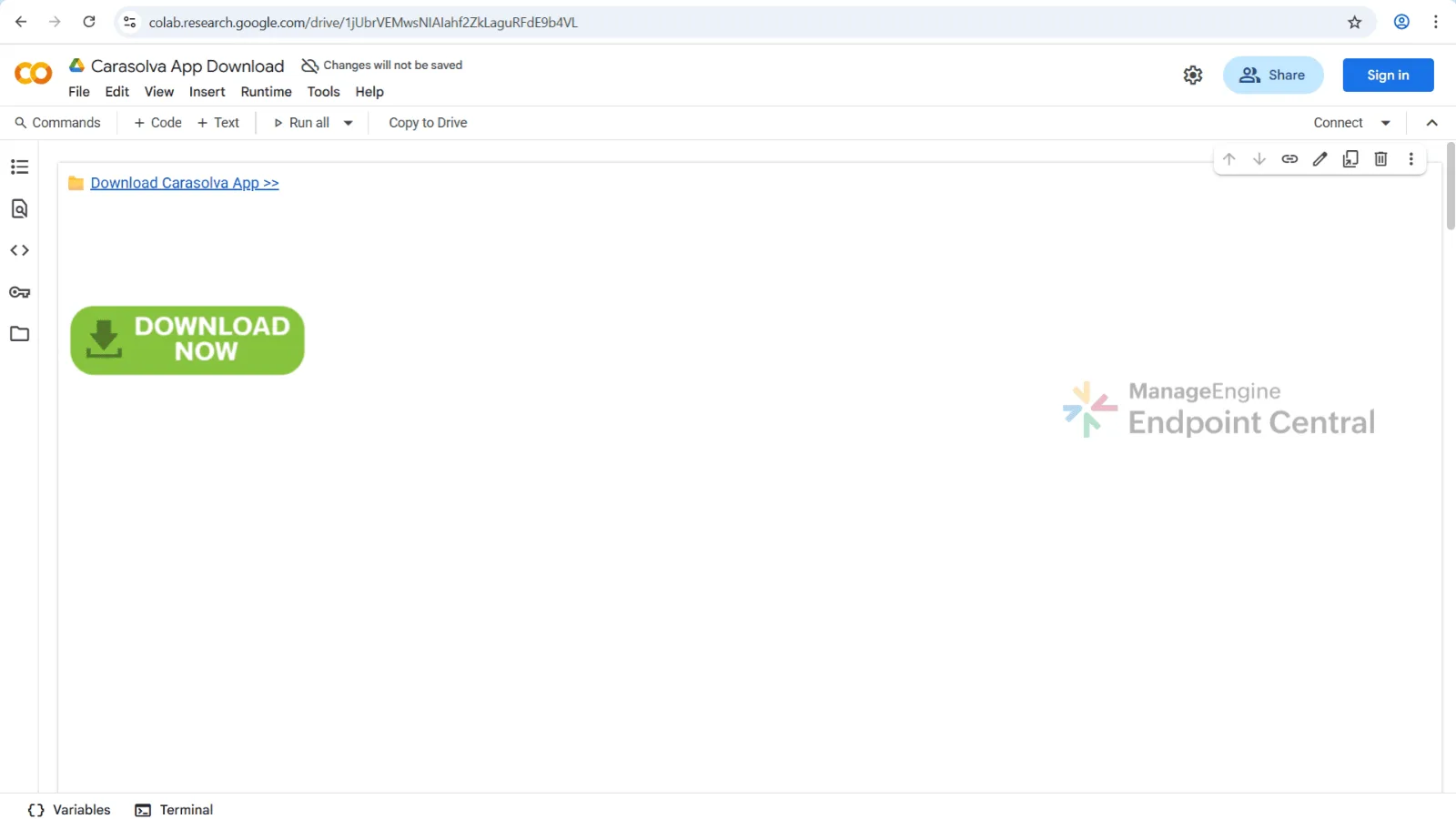Click the Share button
The height and width of the screenshot is (819, 1456).
click(x=1273, y=76)
